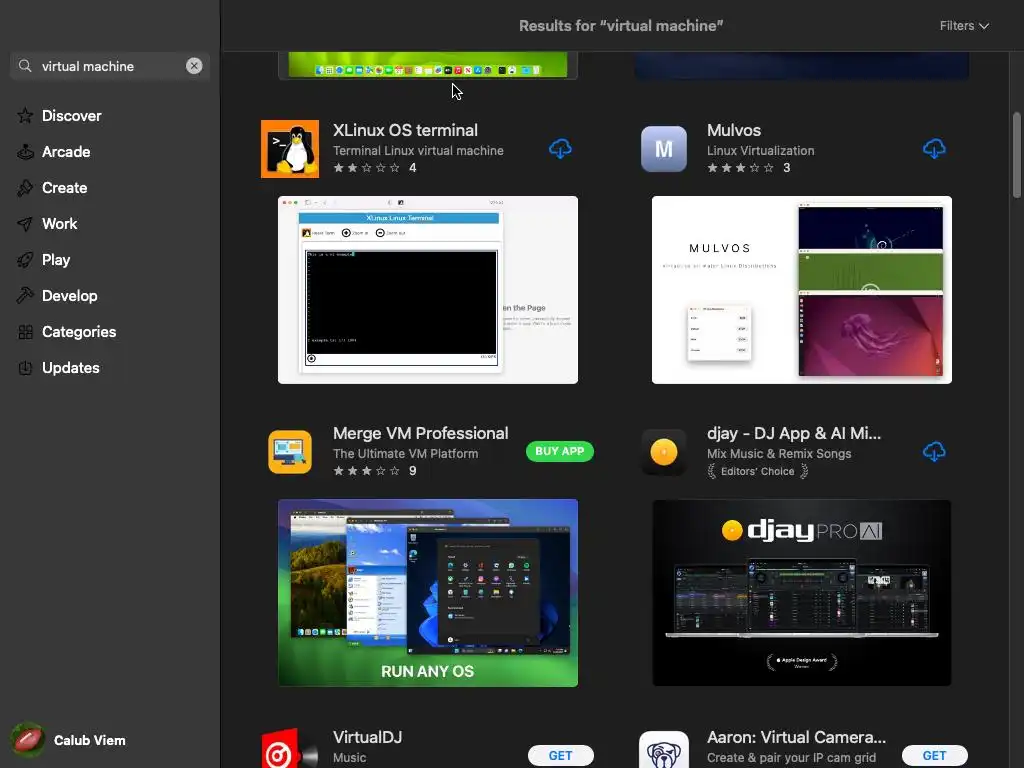1024x768 pixels.
Task: Open djay - DJ App & AI Mi... title
Action: click(794, 433)
